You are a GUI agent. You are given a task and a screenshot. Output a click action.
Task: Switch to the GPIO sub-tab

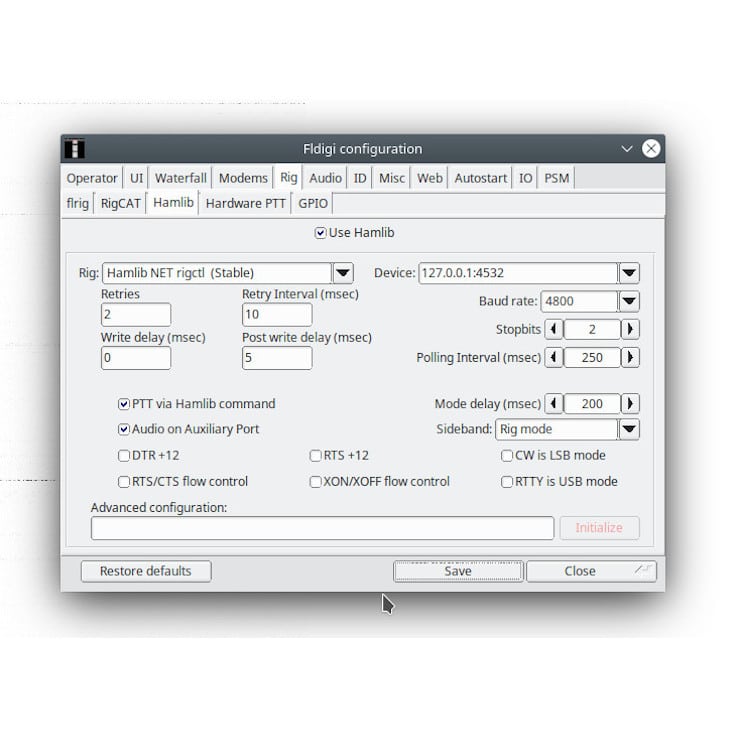coord(313,204)
